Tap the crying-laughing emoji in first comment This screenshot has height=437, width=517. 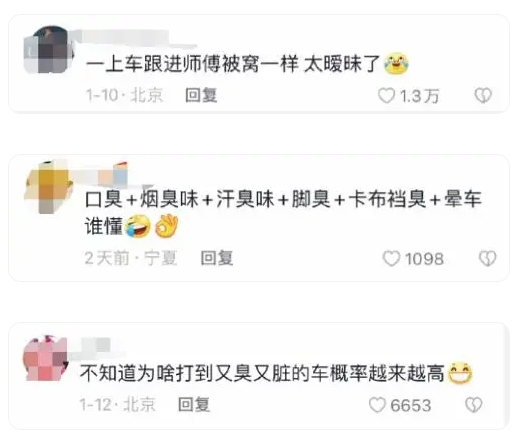pos(396,63)
